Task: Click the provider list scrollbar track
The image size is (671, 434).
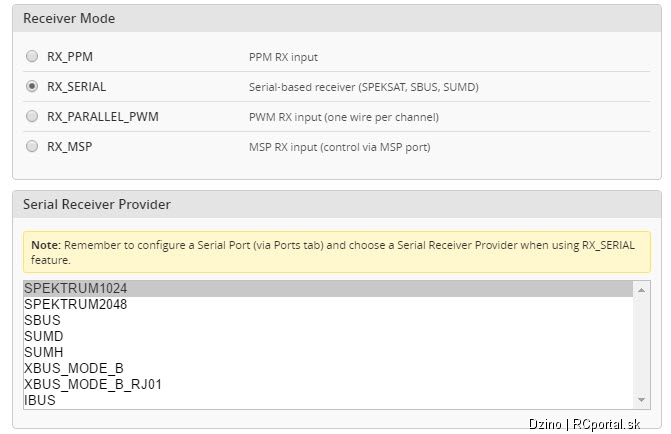Action: (641, 345)
